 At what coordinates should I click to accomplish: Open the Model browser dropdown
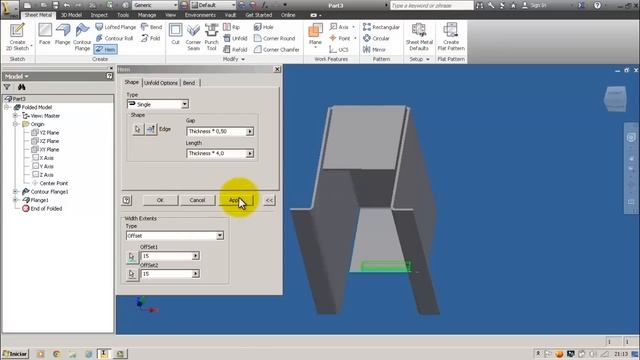point(17,76)
